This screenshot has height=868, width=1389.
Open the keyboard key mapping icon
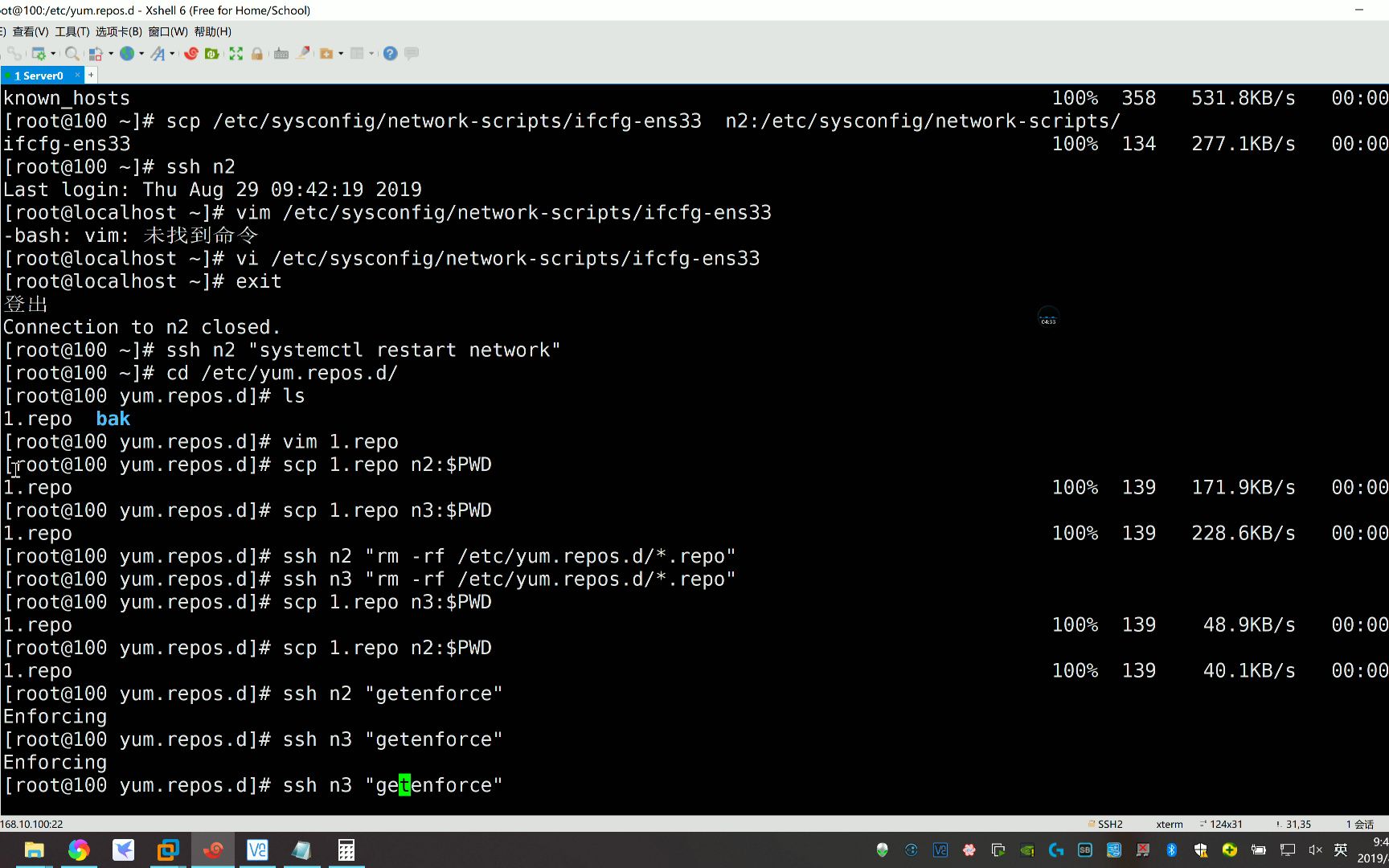click(281, 54)
